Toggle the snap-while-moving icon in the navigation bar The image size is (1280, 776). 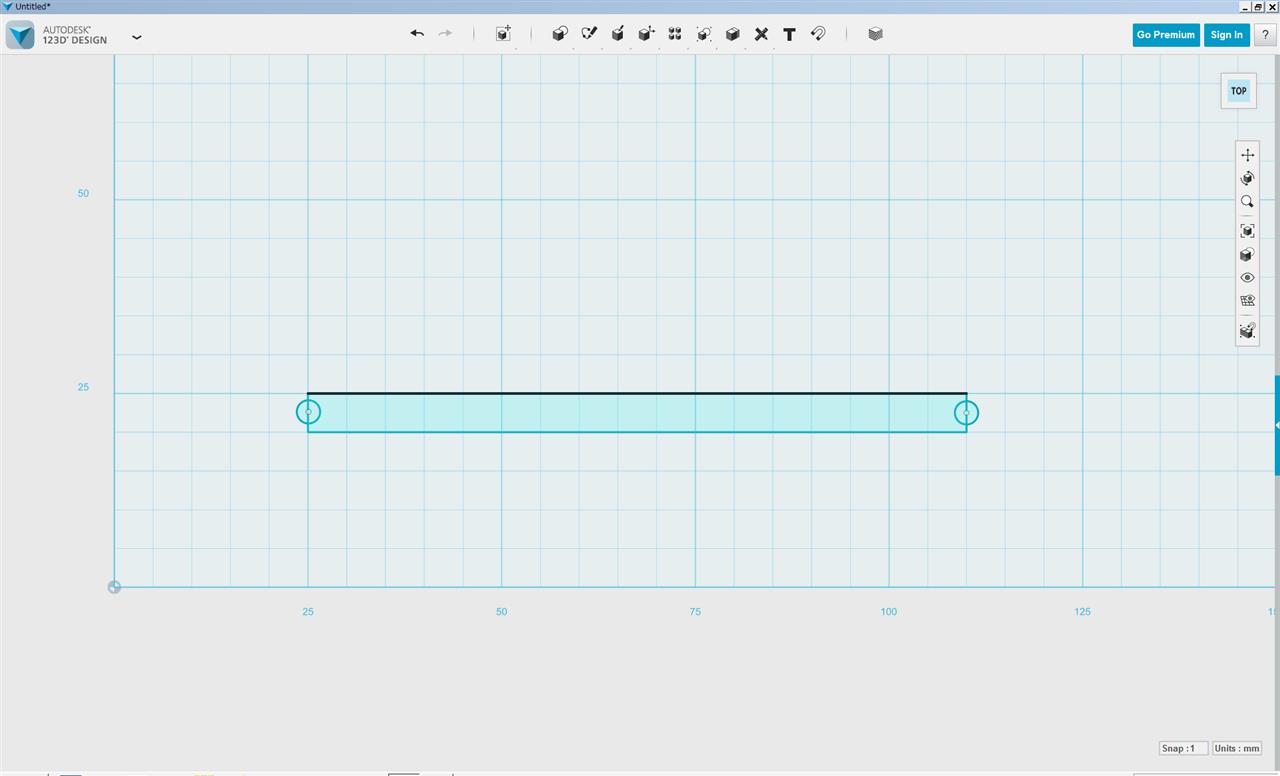tap(1247, 330)
